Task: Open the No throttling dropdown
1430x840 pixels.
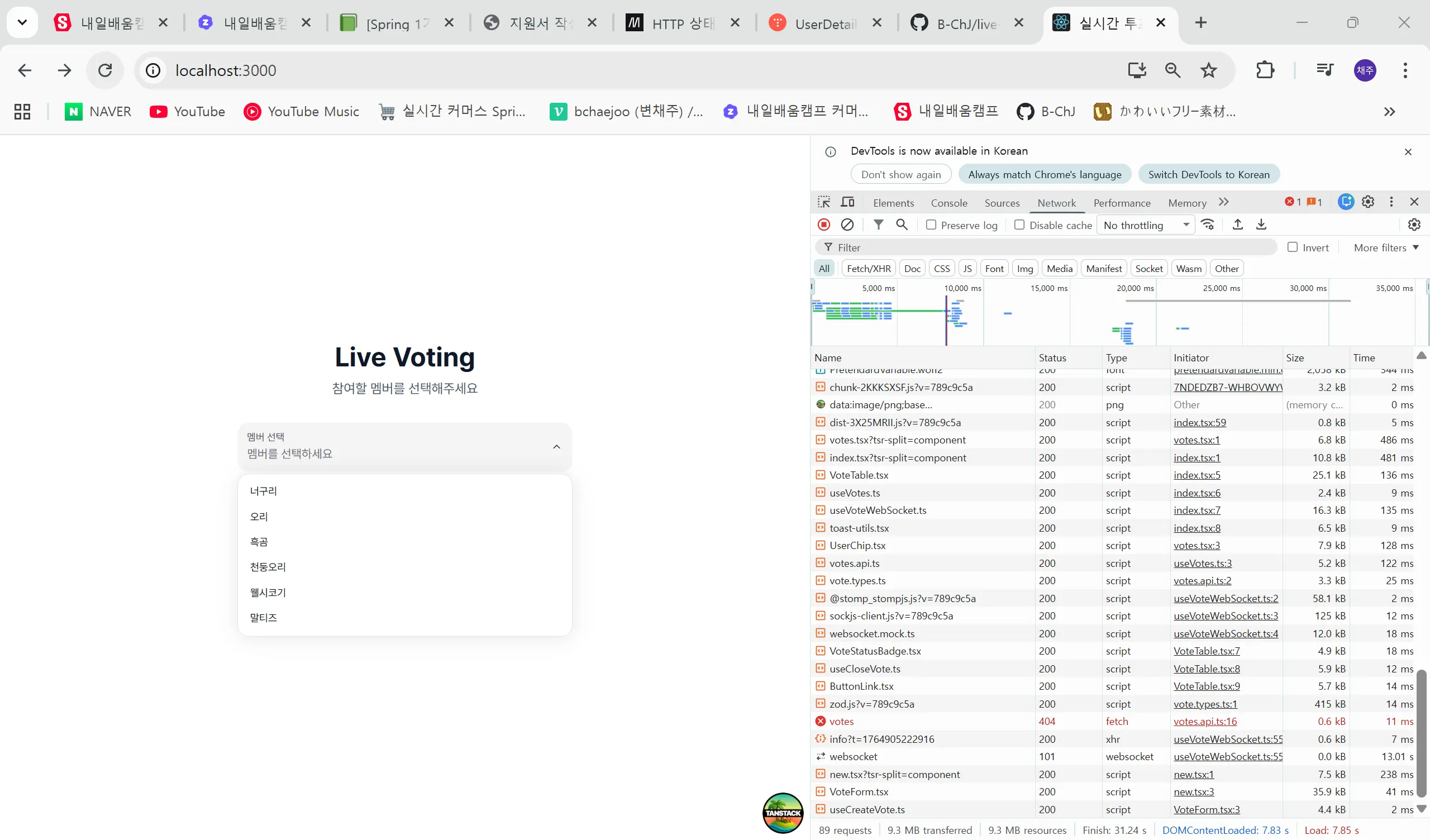Action: (x=1145, y=225)
